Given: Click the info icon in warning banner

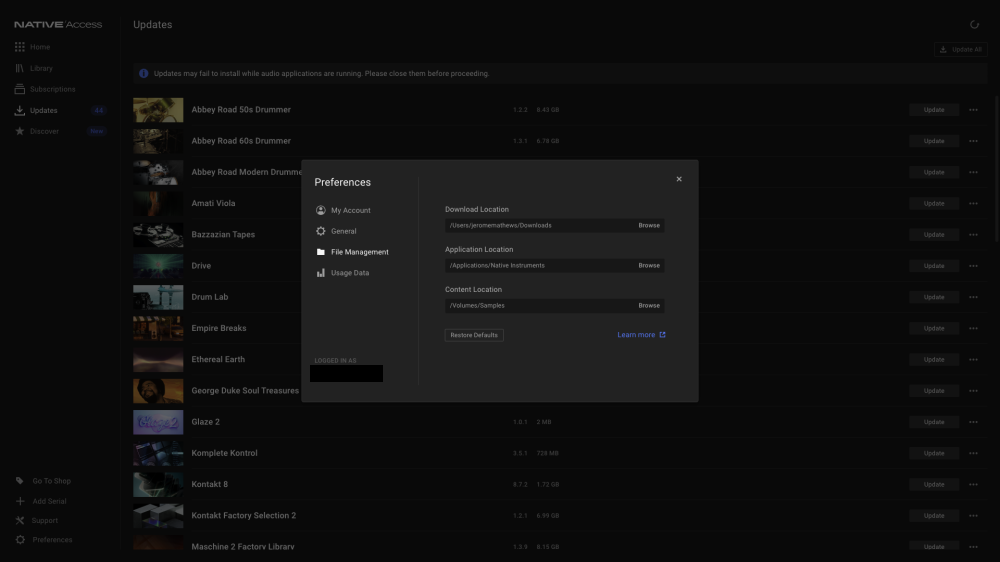Looking at the screenshot, I should (143, 73).
